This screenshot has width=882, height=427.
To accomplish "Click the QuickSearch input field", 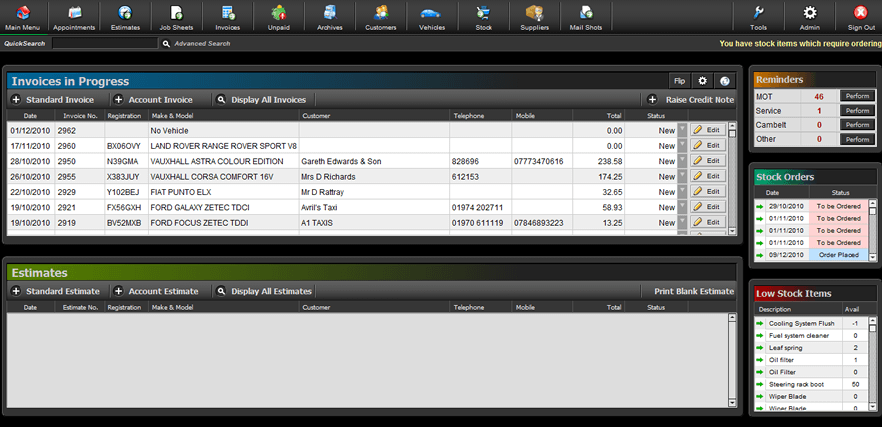I will click(105, 44).
